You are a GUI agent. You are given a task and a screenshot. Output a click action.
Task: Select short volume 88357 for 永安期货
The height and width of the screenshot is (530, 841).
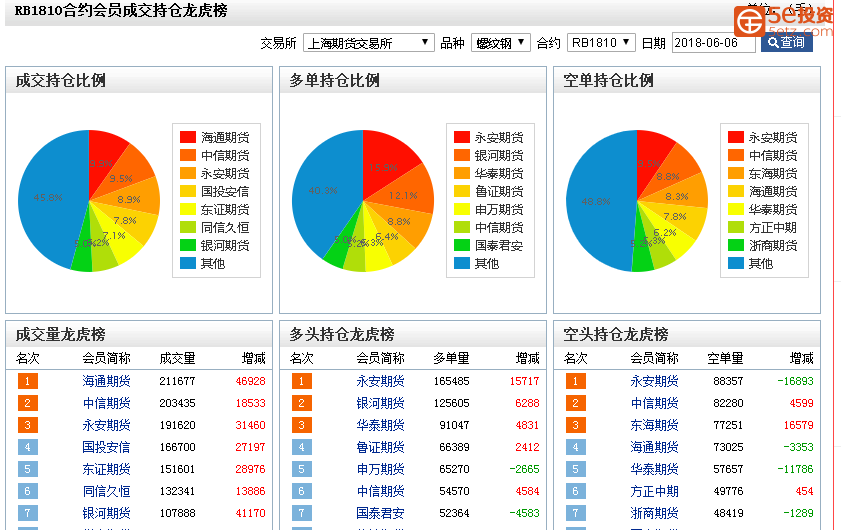tap(728, 381)
